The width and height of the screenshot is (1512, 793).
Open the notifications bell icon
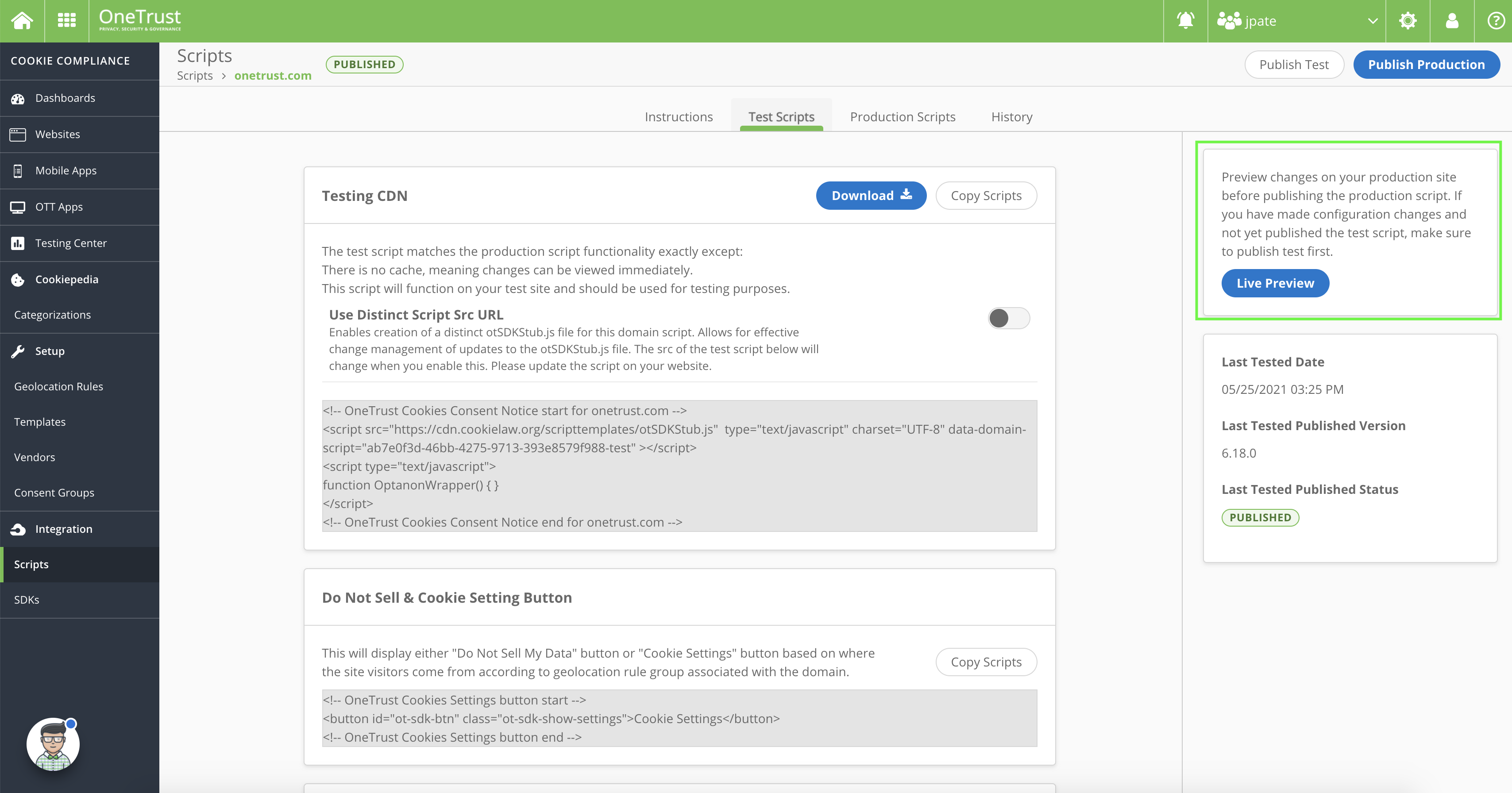click(1185, 20)
